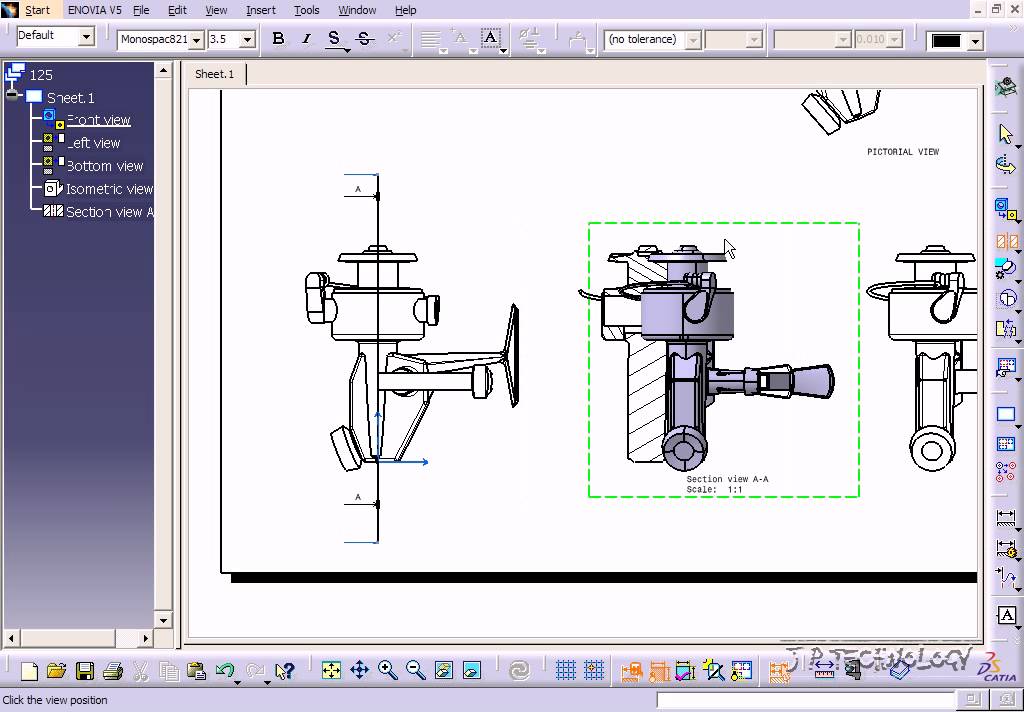Click the New document icon

(x=29, y=671)
